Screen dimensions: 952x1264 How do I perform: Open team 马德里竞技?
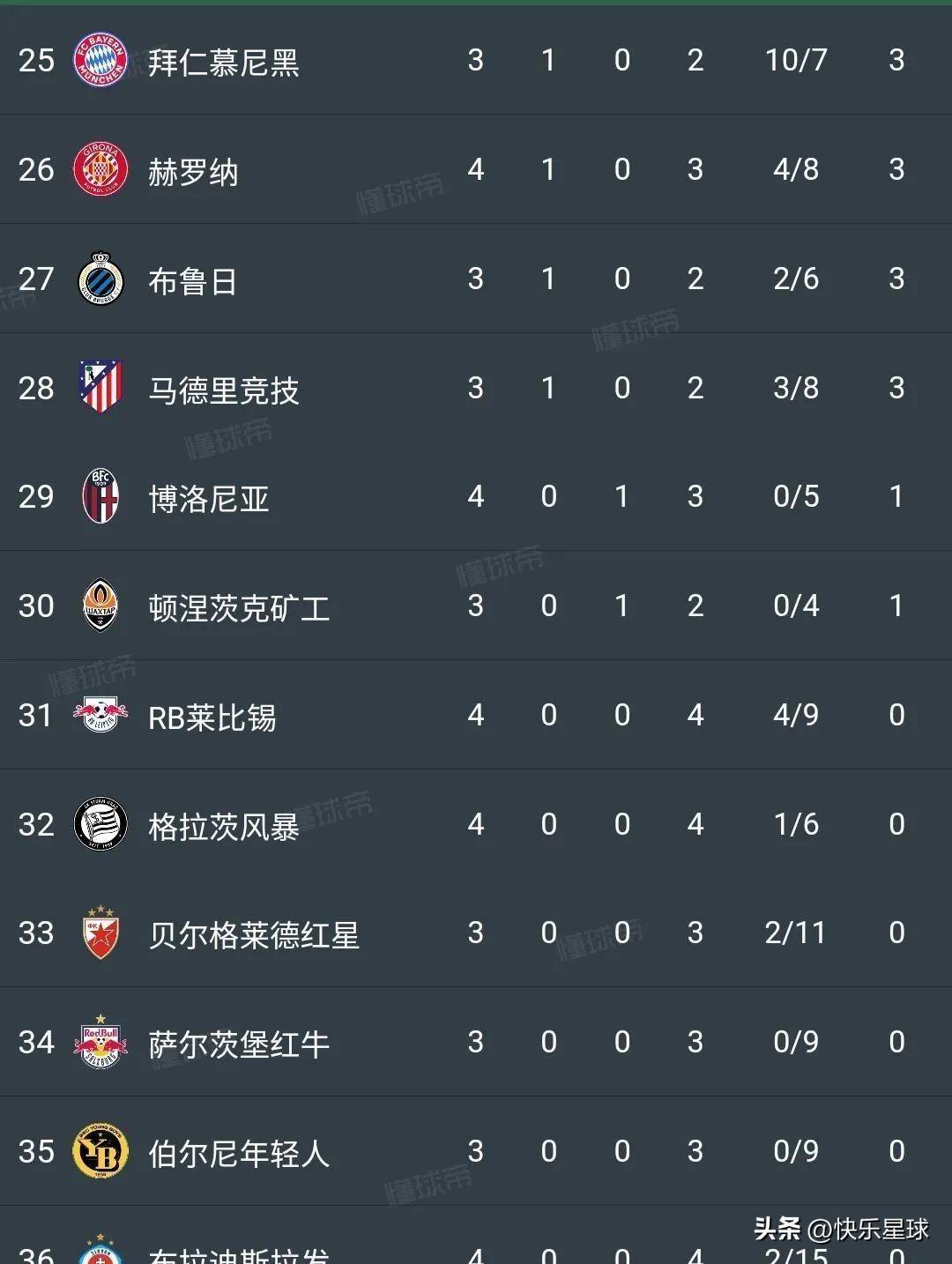[x=224, y=390]
